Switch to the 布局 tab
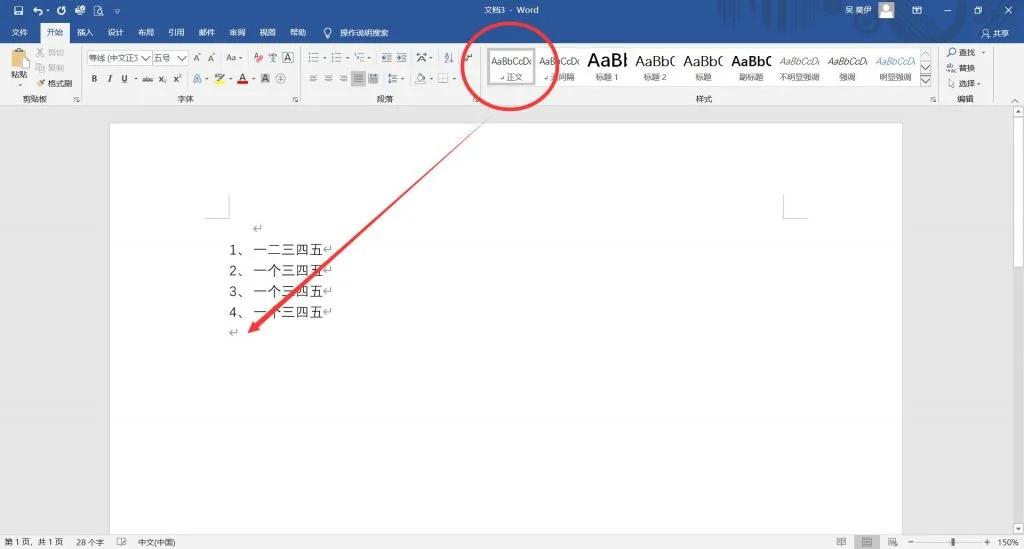The height and width of the screenshot is (549, 1024). pos(146,33)
